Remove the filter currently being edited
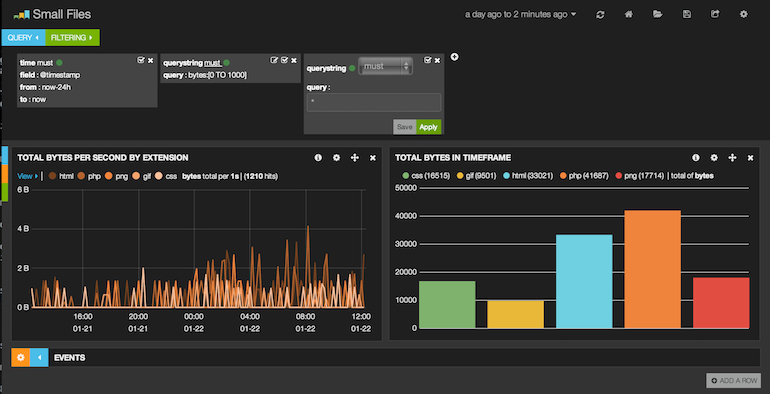Viewport: 770px width, 394px height. (x=437, y=60)
